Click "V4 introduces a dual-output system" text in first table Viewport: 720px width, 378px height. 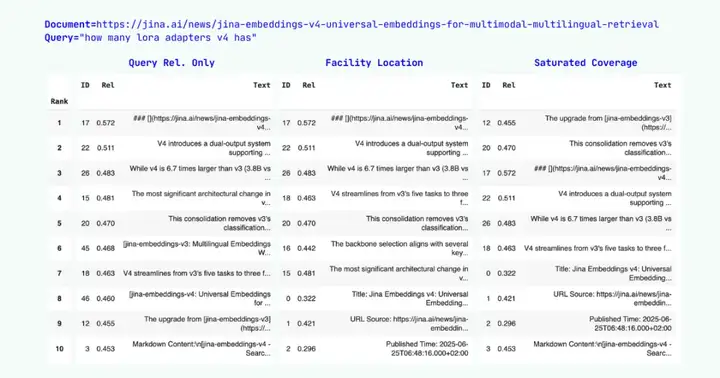[214, 143]
